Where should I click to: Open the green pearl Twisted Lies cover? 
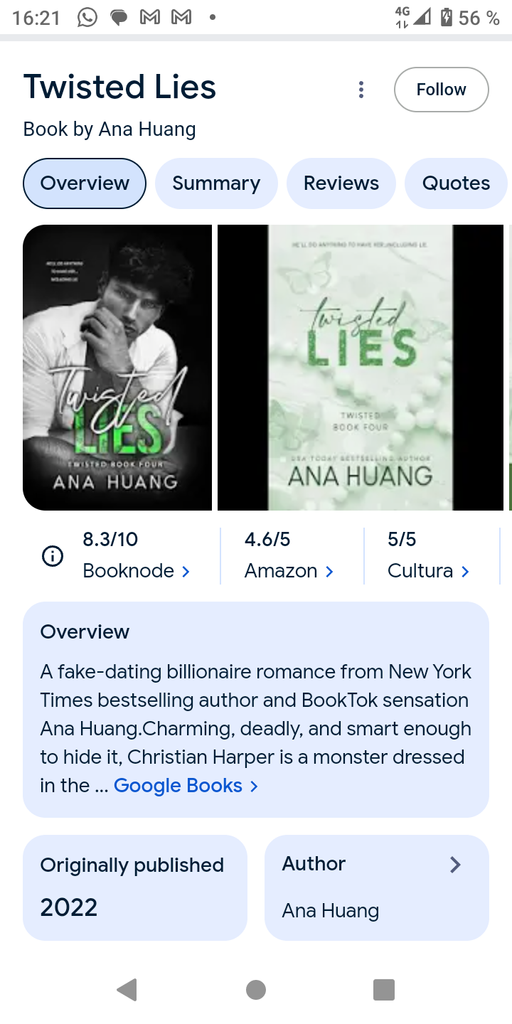pyautogui.click(x=360, y=368)
